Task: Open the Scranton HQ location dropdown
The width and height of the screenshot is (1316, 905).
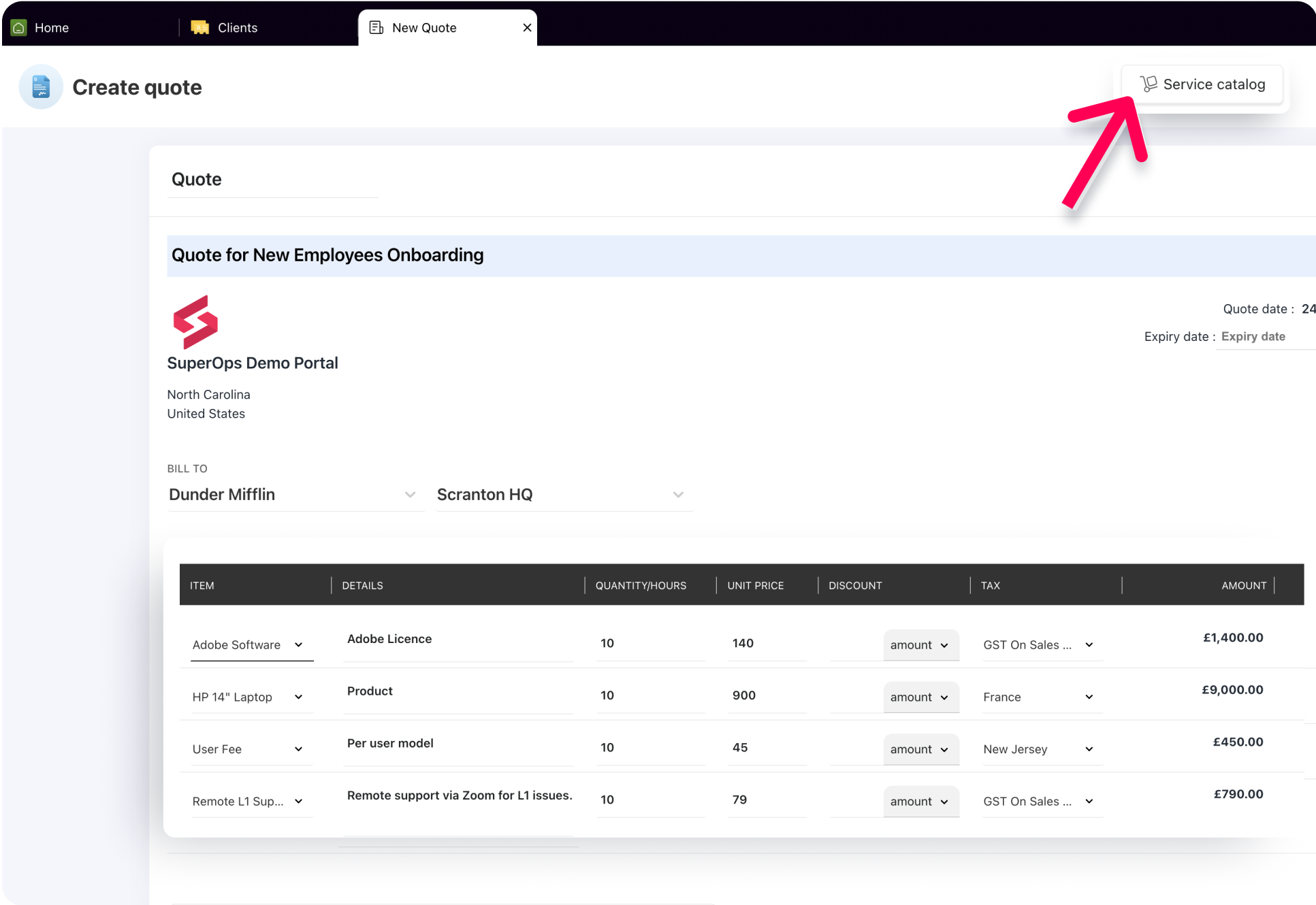Action: click(678, 495)
